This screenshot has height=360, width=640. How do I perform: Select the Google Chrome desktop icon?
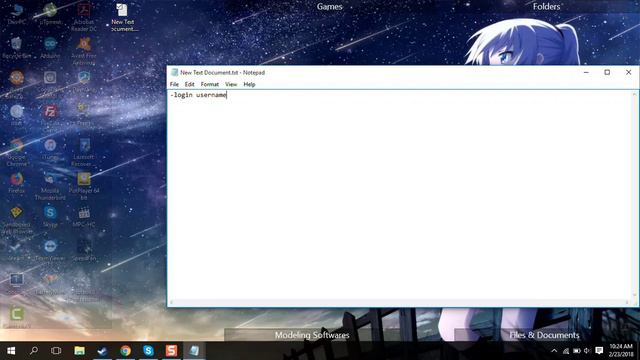[x=16, y=152]
